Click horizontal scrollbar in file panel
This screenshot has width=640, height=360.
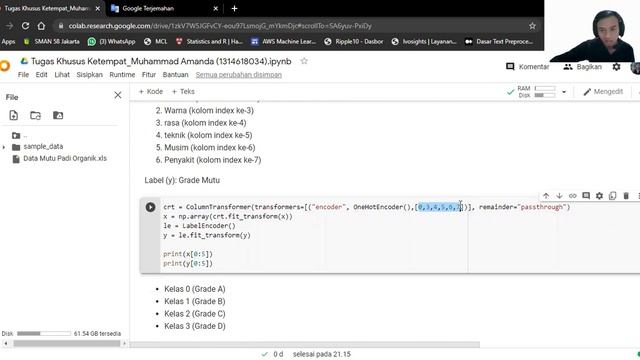pos(67,343)
